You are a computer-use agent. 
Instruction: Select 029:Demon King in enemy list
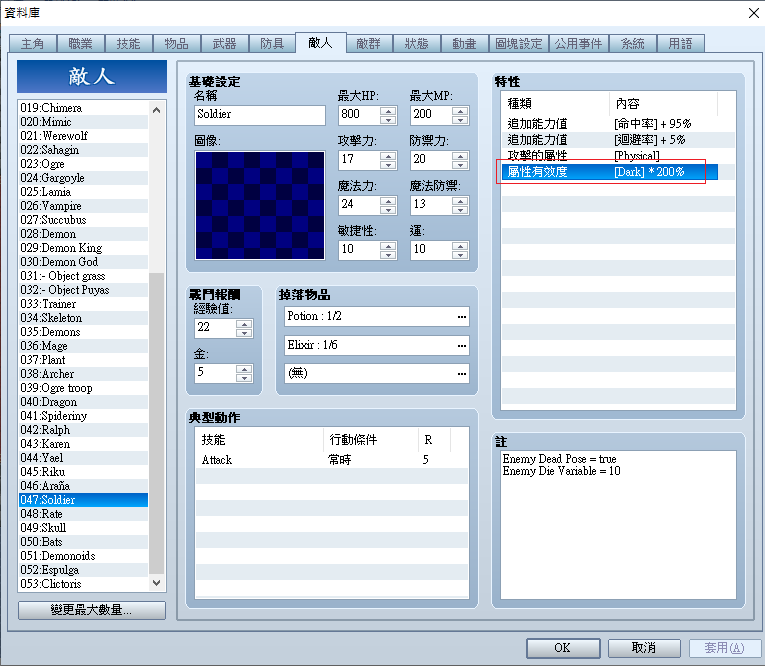[x=83, y=248]
